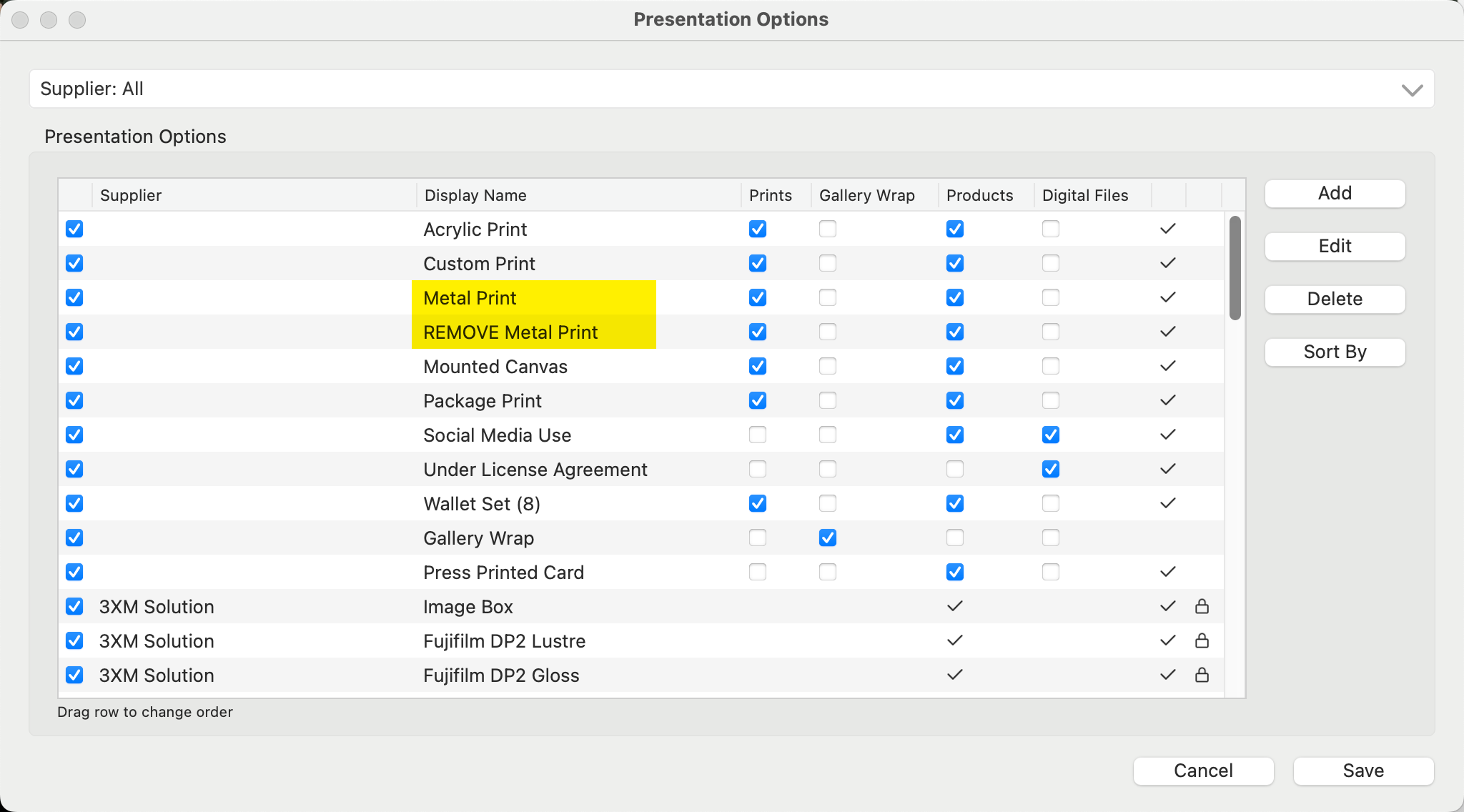Click the Supplier column header
Viewport: 1464px width, 812px height.
(131, 195)
